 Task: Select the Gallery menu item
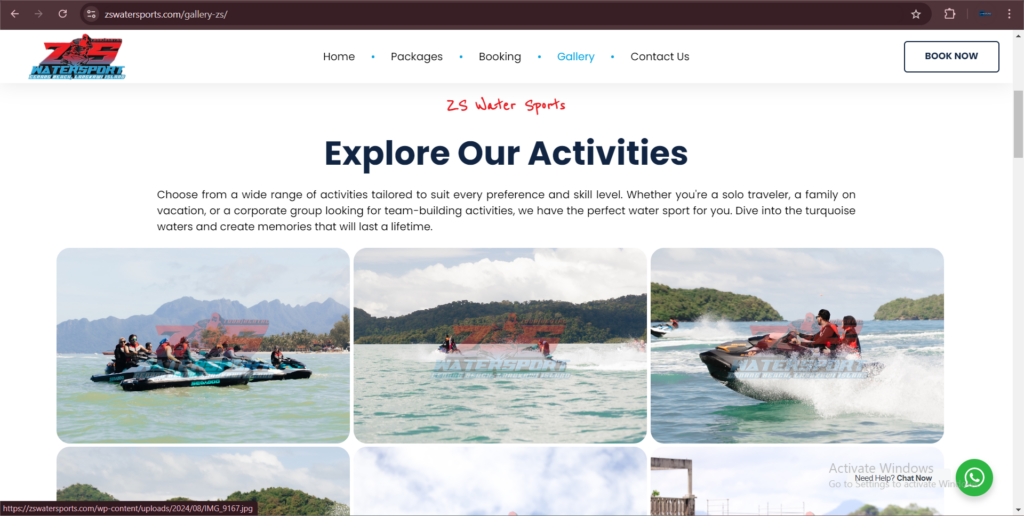point(575,57)
